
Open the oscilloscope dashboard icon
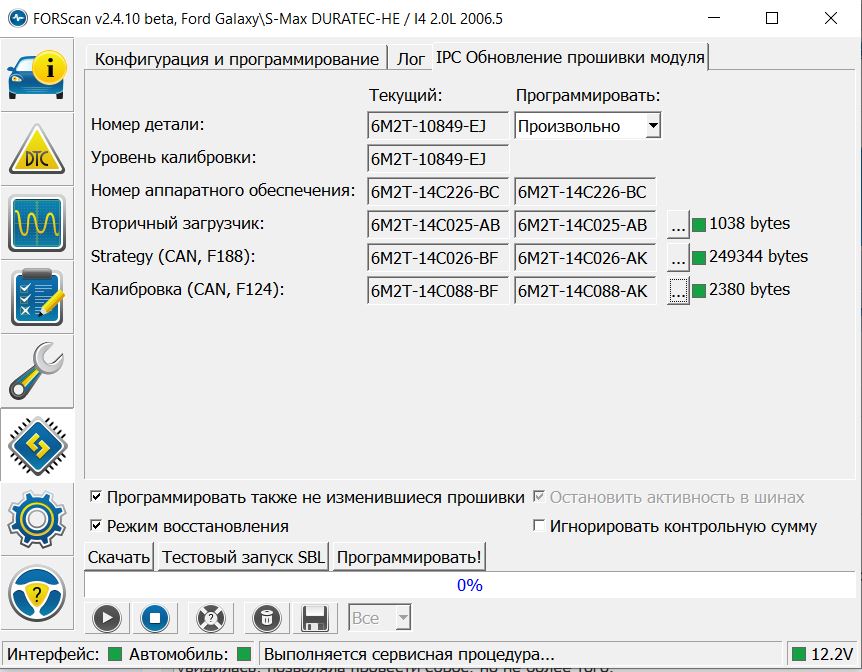37,222
